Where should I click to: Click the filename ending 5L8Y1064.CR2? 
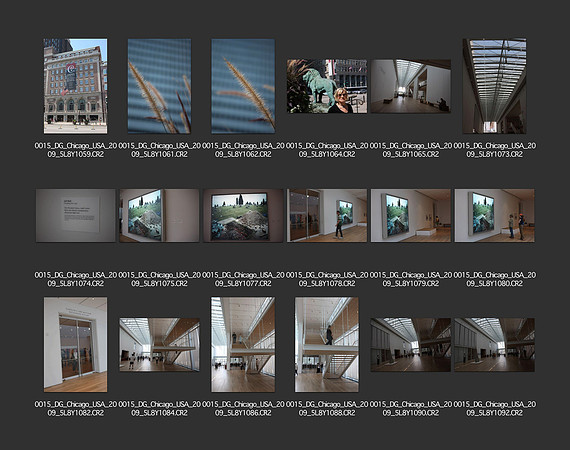tap(327, 150)
